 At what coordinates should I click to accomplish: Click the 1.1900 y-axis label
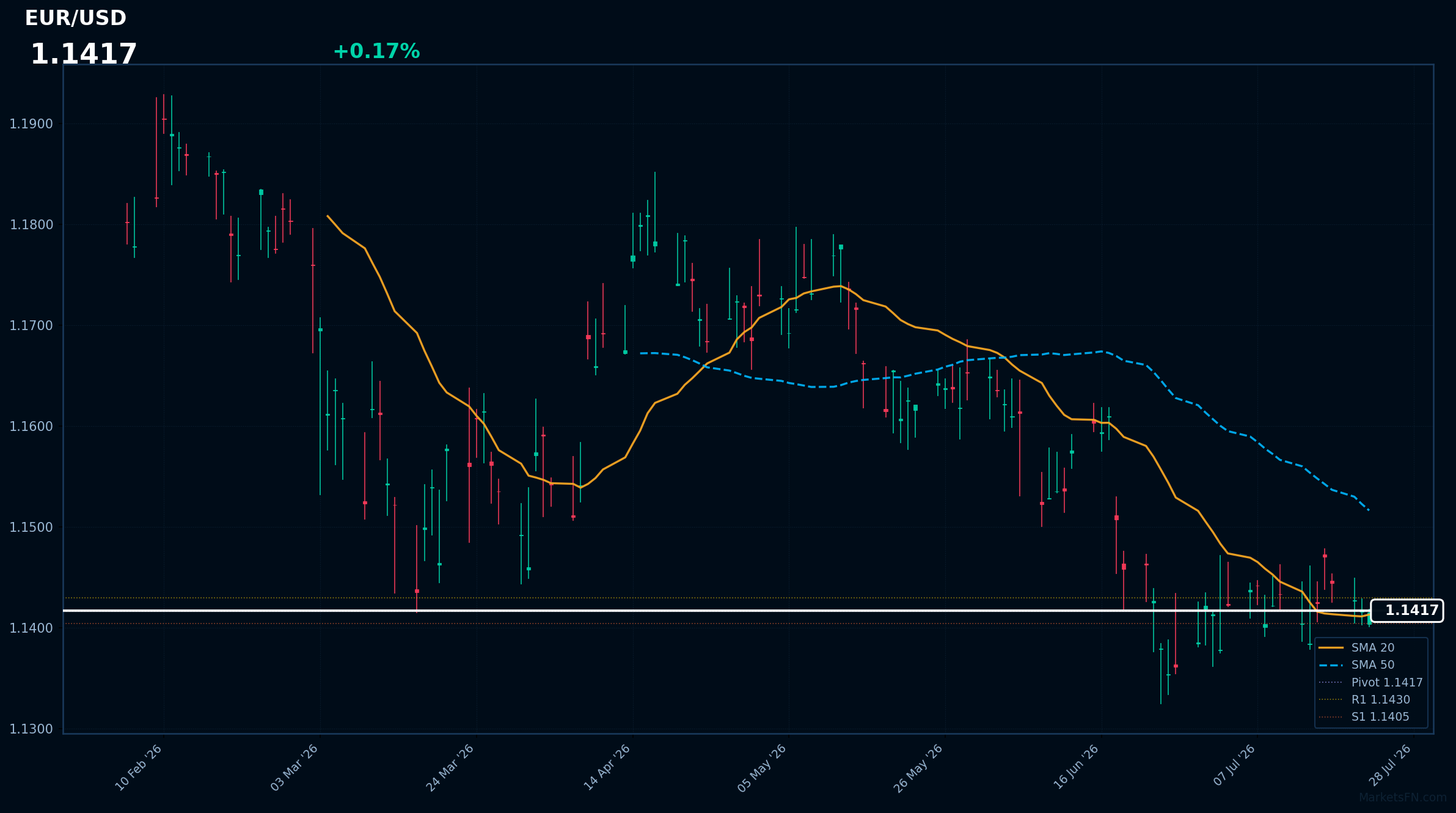31,124
